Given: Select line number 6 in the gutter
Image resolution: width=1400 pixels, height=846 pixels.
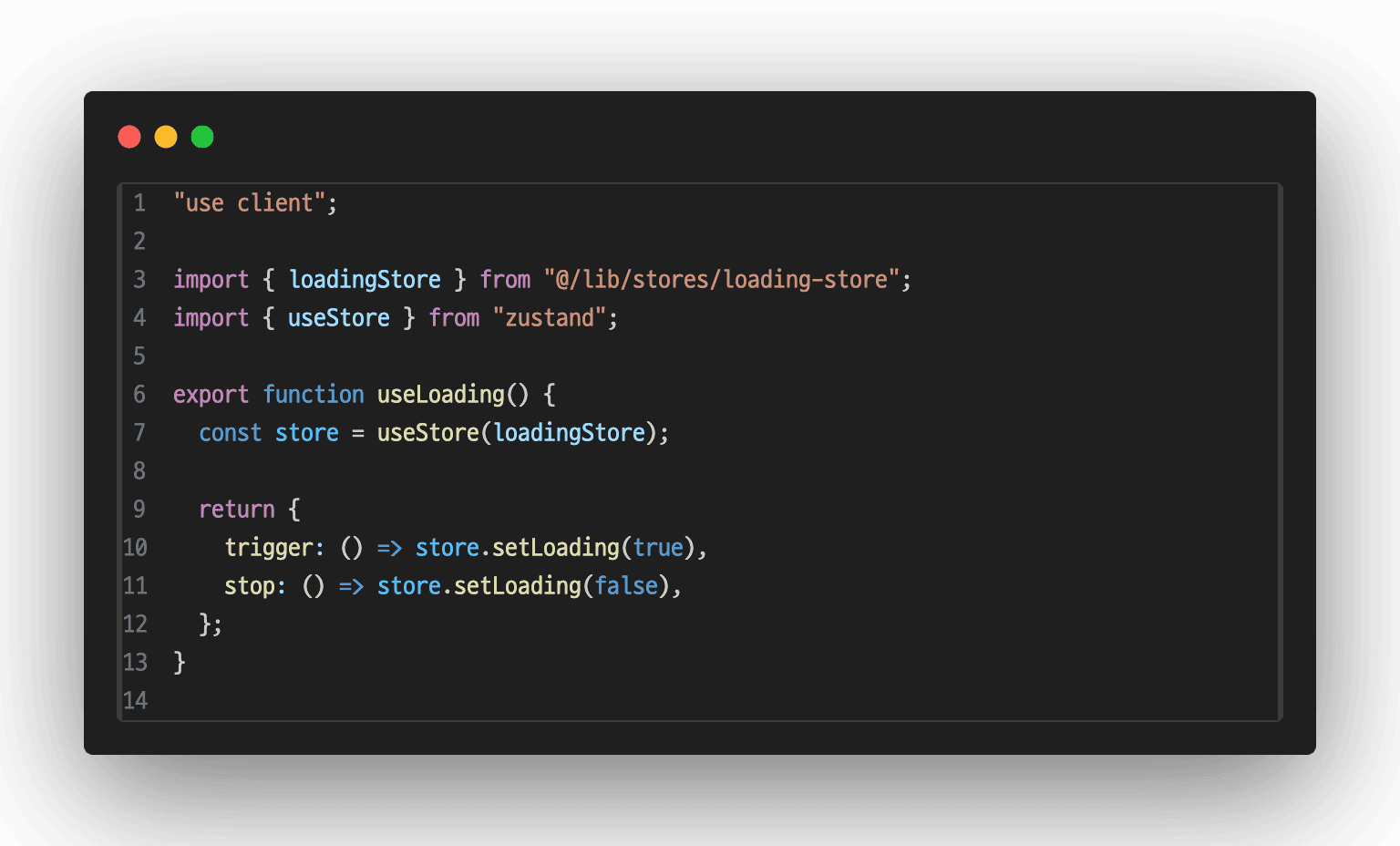Looking at the screenshot, I should (139, 395).
